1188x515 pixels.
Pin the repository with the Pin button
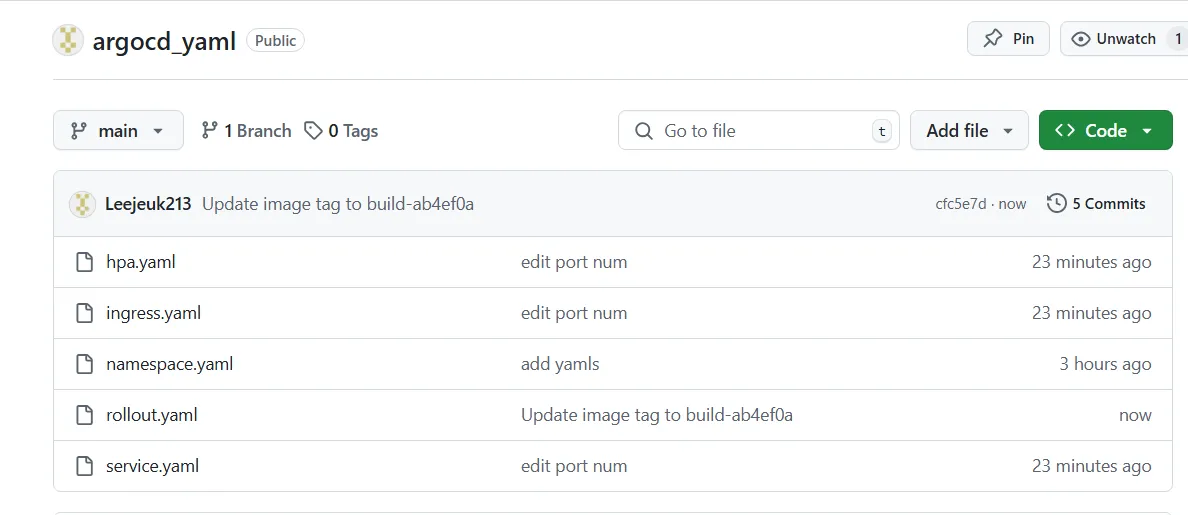[1008, 39]
